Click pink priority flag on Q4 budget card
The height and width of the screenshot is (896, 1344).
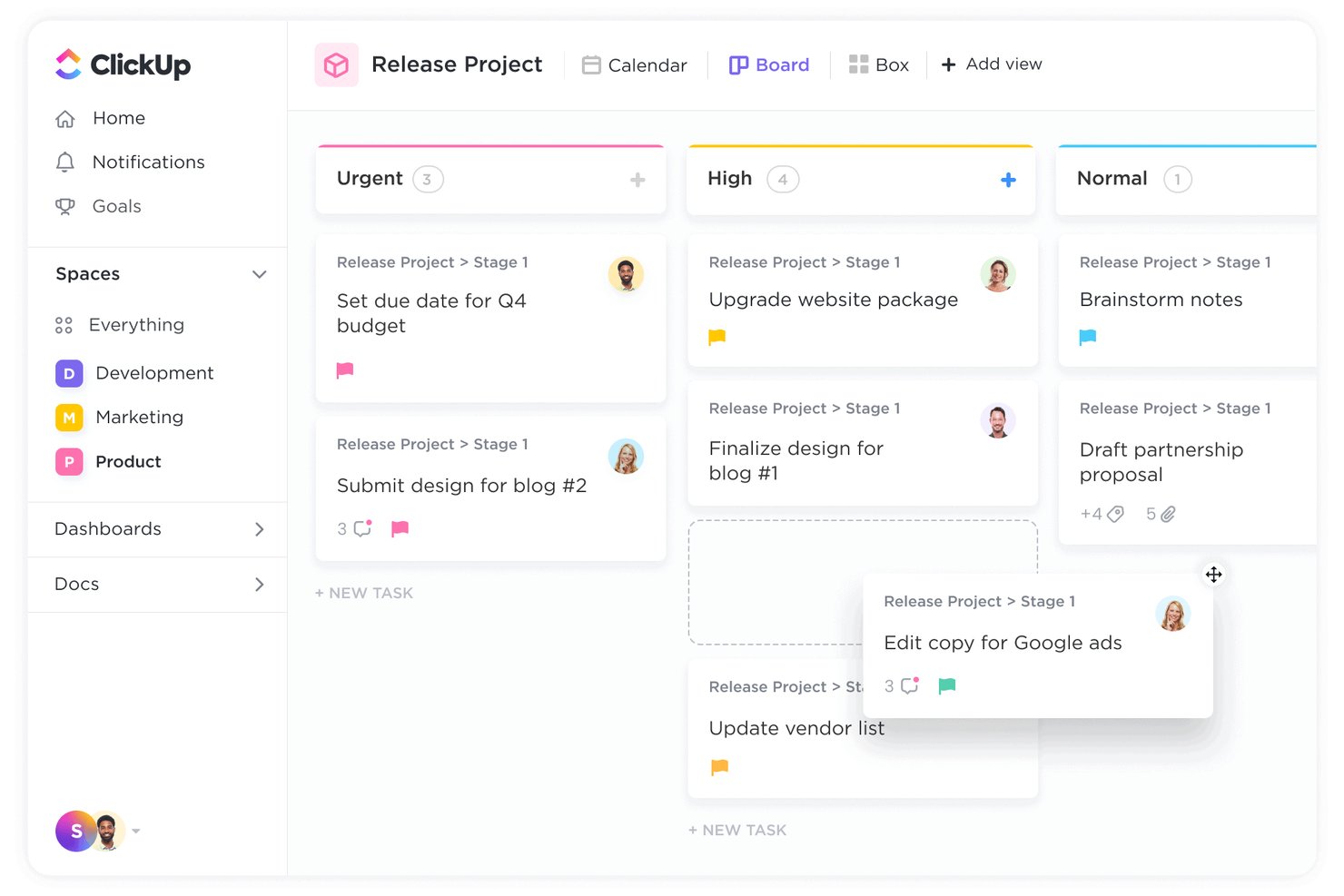(345, 370)
